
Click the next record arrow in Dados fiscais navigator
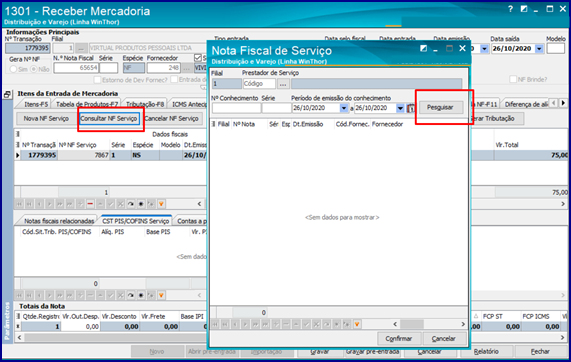50,204
